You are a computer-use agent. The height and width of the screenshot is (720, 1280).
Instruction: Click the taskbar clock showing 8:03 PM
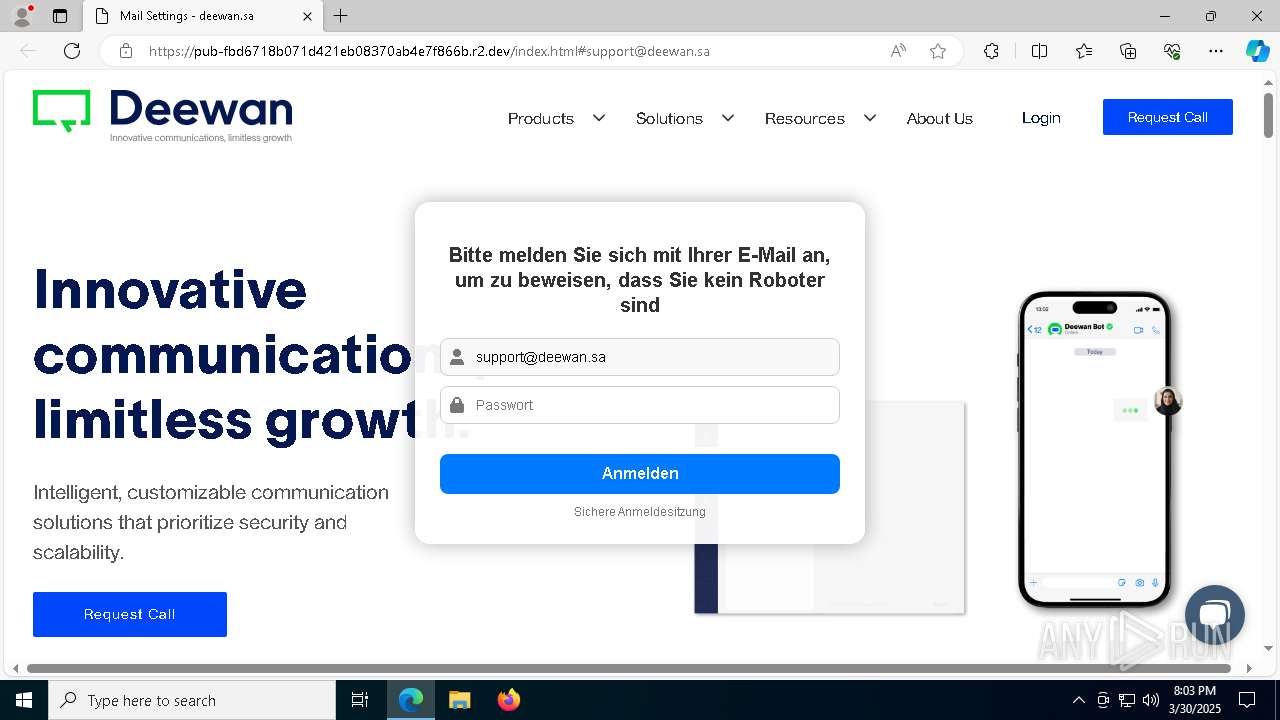pyautogui.click(x=1195, y=700)
